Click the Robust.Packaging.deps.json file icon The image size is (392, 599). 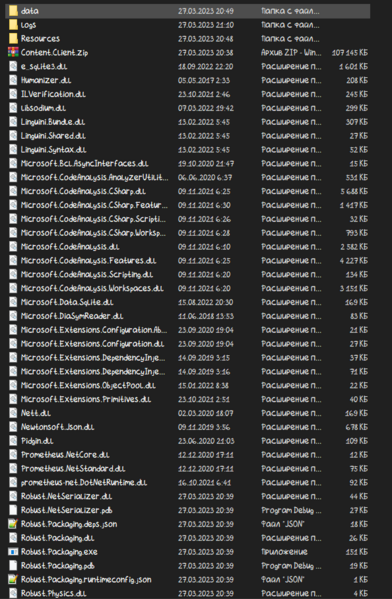(13, 524)
